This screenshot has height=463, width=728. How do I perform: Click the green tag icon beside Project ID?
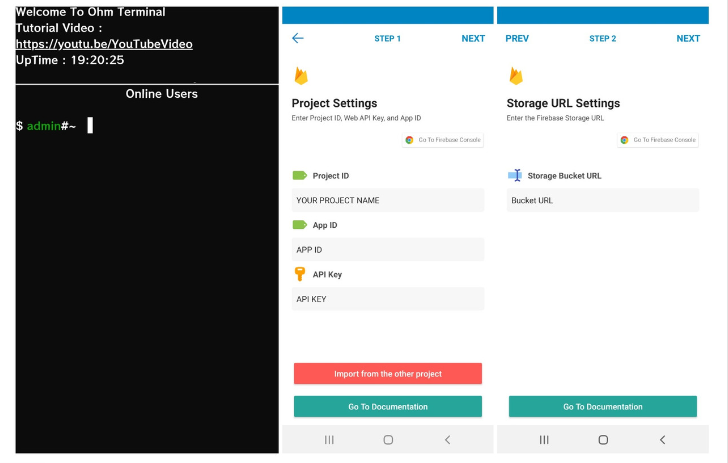[x=300, y=175]
